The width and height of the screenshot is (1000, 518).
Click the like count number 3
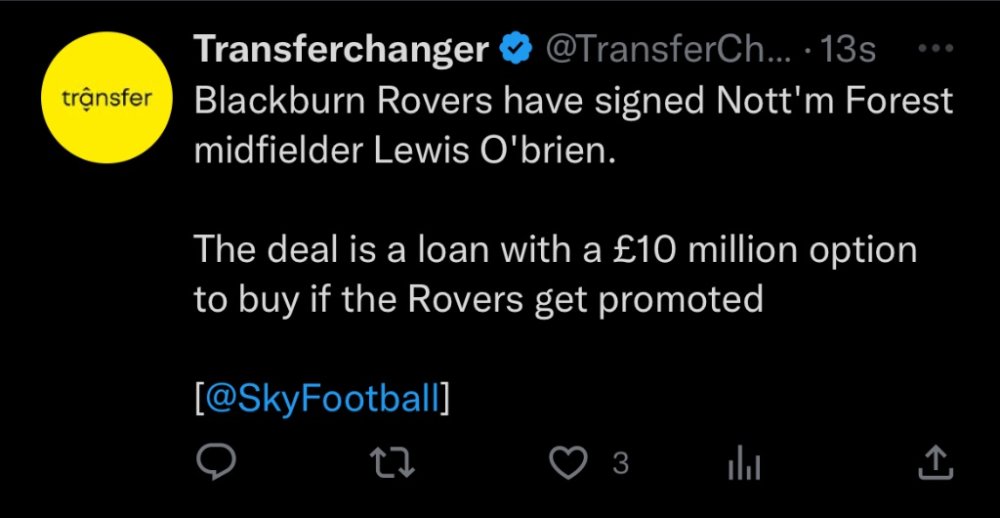(x=620, y=463)
